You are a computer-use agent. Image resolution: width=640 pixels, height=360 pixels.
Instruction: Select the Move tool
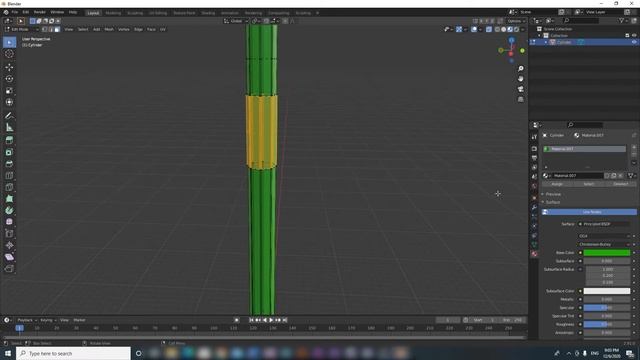click(x=9, y=67)
